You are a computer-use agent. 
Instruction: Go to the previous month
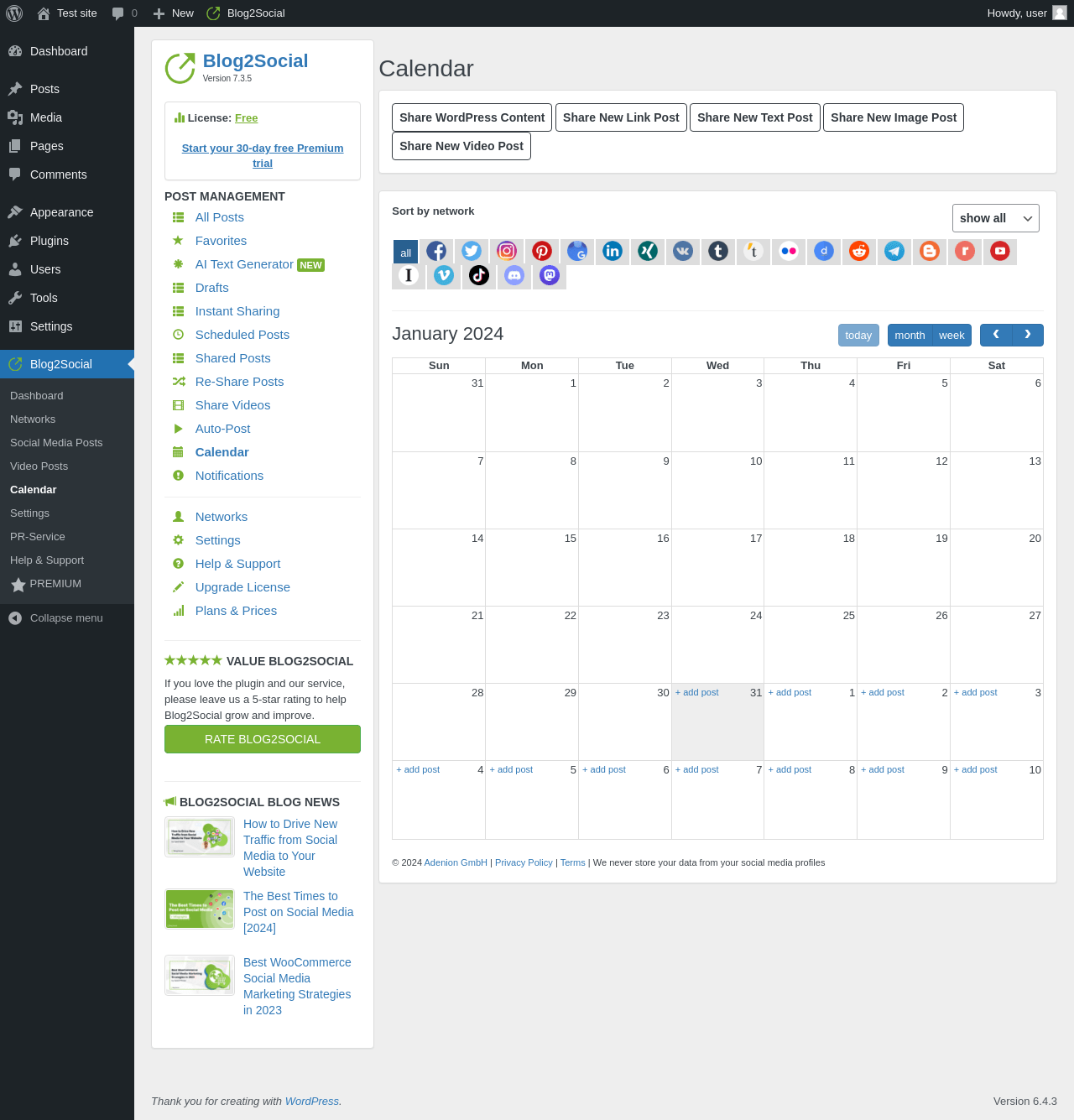(996, 335)
